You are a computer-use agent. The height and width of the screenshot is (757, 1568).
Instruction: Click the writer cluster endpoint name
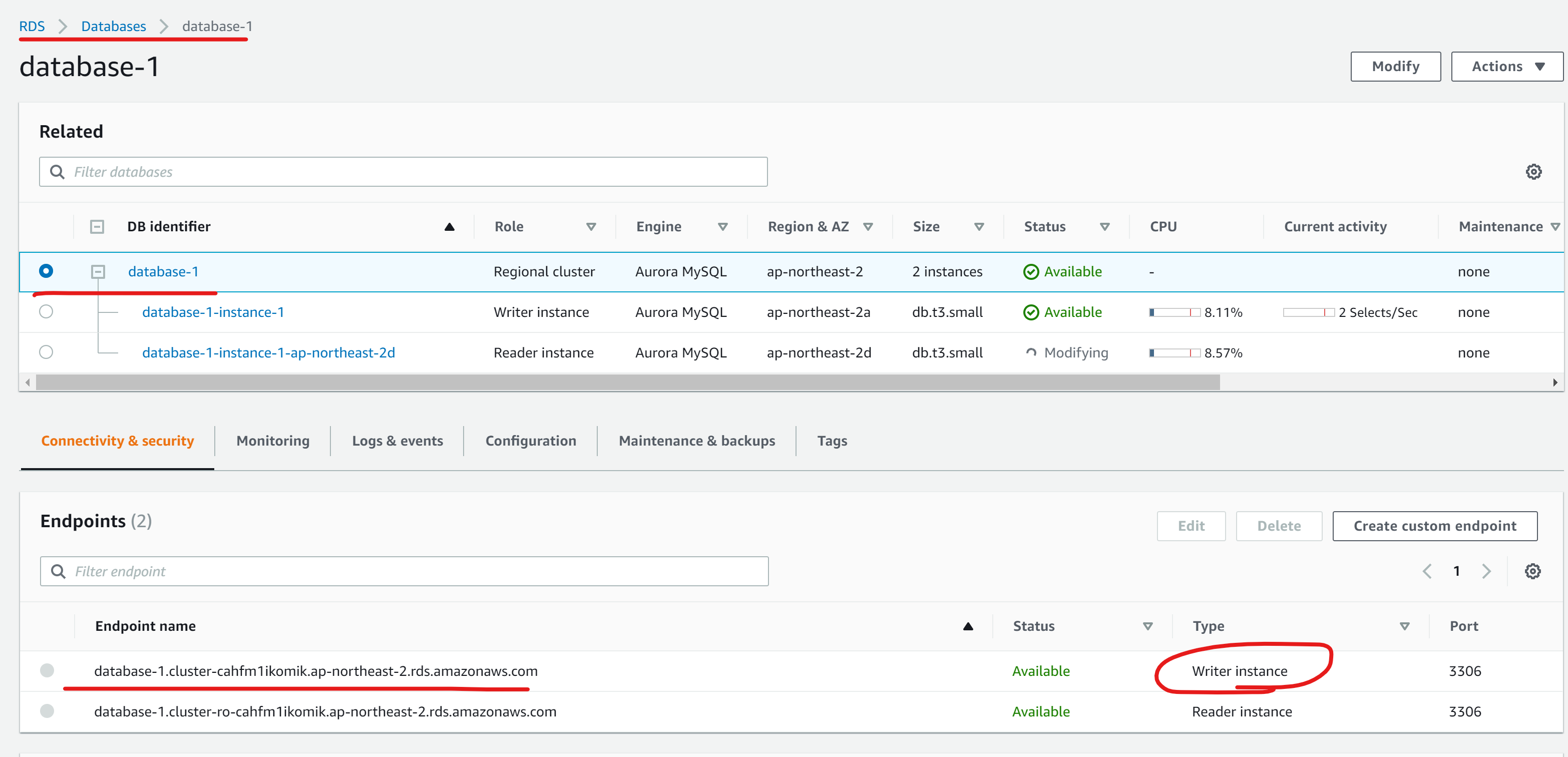pos(316,670)
